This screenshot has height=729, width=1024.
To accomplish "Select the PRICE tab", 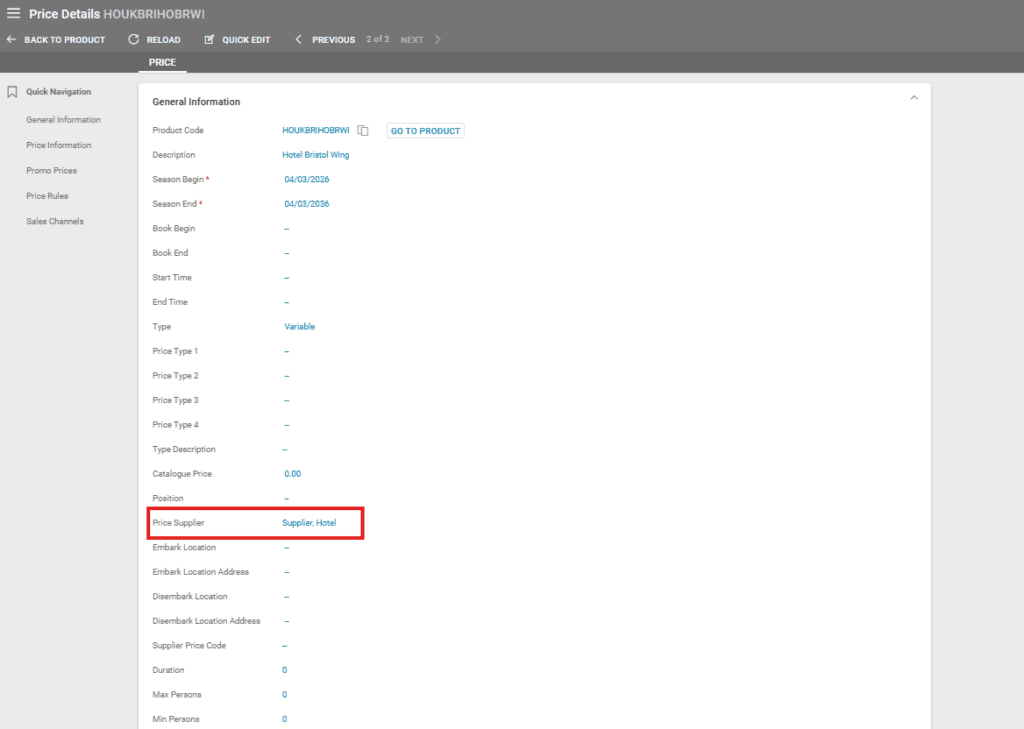I will [x=162, y=63].
